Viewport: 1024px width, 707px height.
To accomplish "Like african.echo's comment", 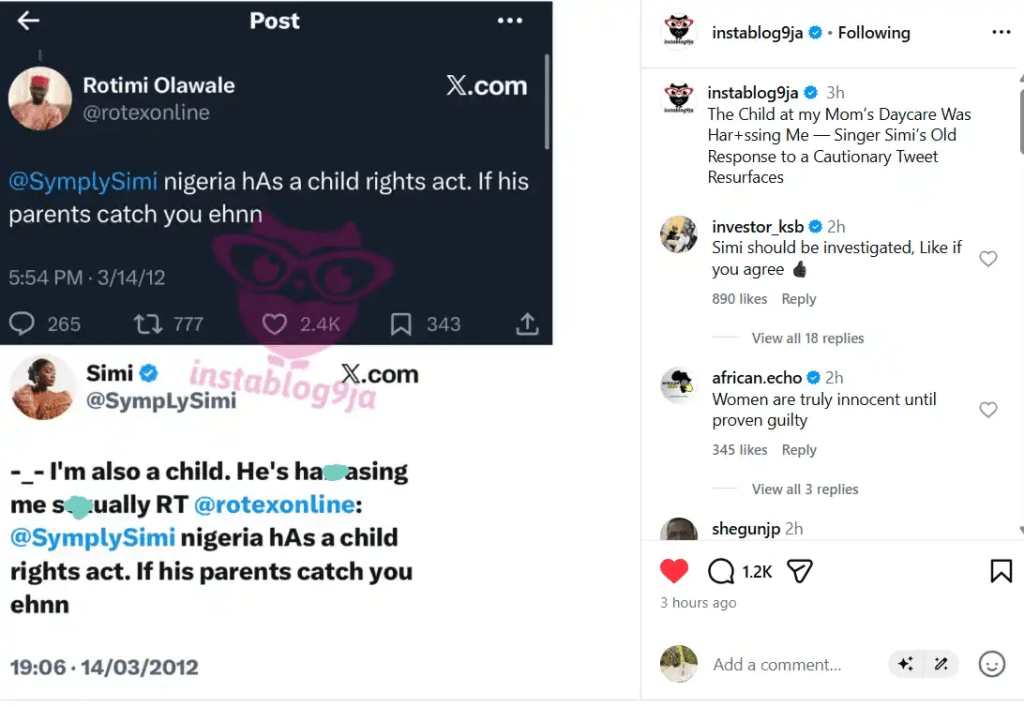I will [x=988, y=410].
